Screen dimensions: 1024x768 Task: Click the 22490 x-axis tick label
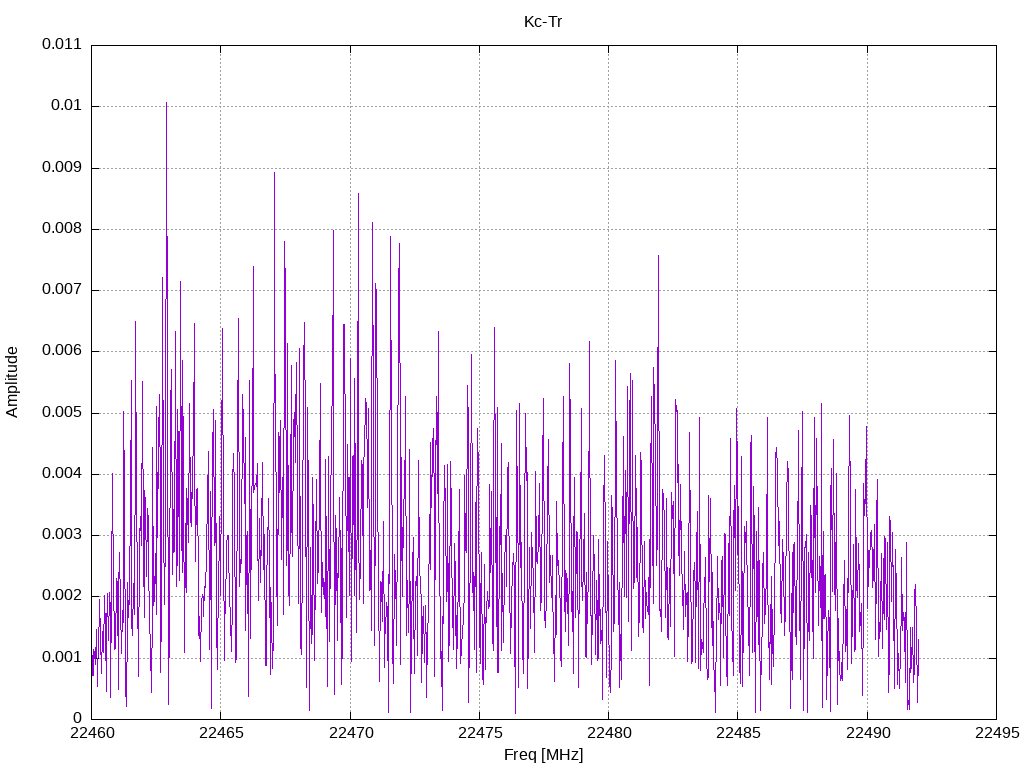point(868,733)
